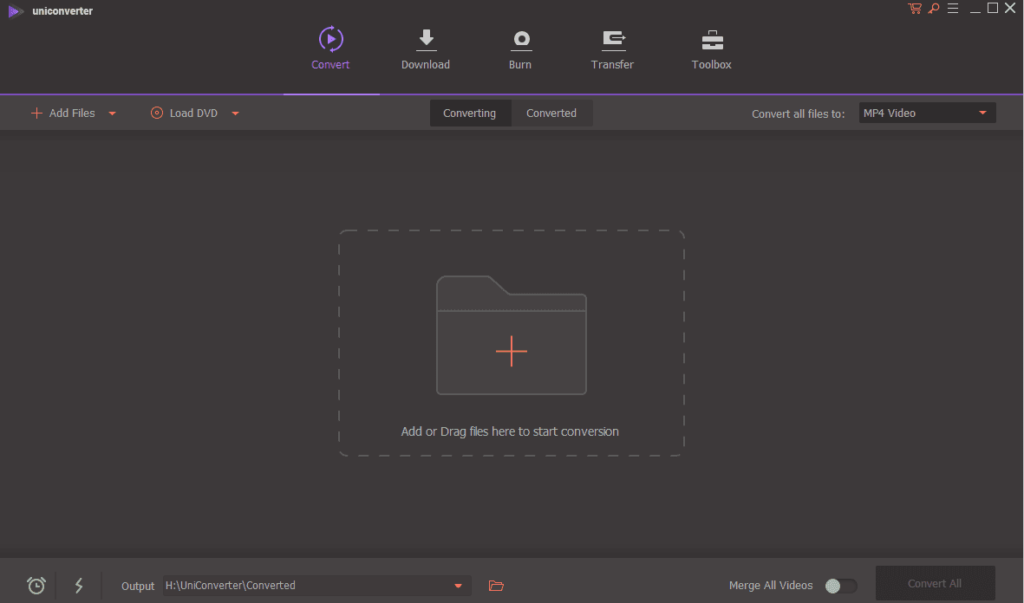Open the shopping cart purchase icon
Image resolution: width=1024 pixels, height=603 pixels.
click(x=914, y=8)
